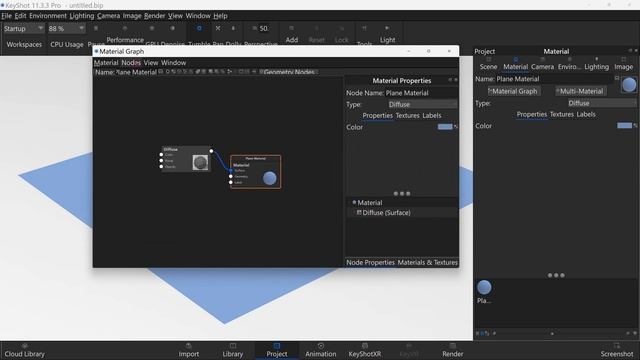Image resolution: width=640 pixels, height=360 pixels.
Task: Click texture icon next to Project panel Color swatch
Action: [x=635, y=126]
